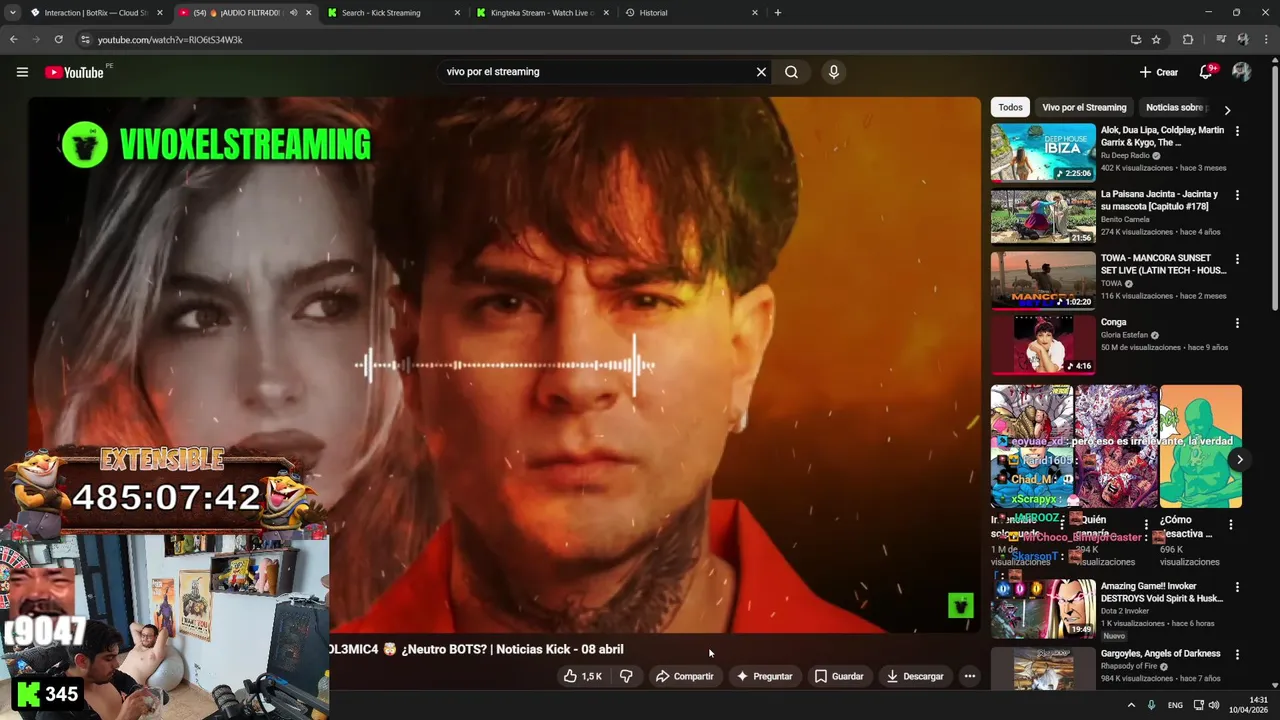Image resolution: width=1280 pixels, height=720 pixels.
Task: Start voice search with microphone icon
Action: [x=833, y=72]
